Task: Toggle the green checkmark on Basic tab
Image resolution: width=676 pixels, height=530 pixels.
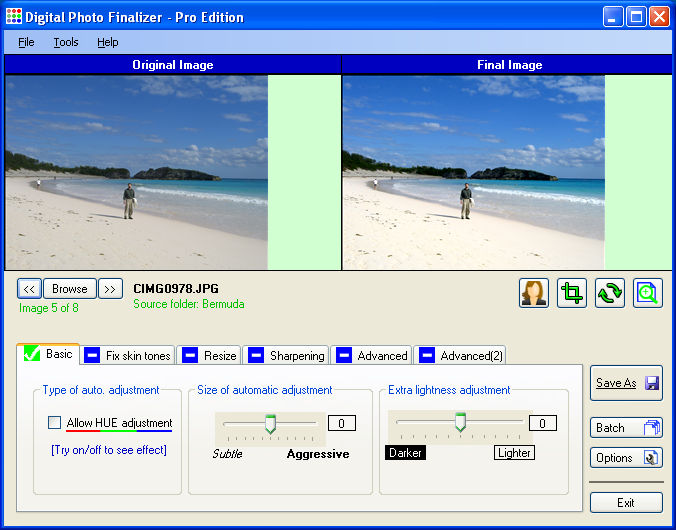Action: click(x=32, y=354)
